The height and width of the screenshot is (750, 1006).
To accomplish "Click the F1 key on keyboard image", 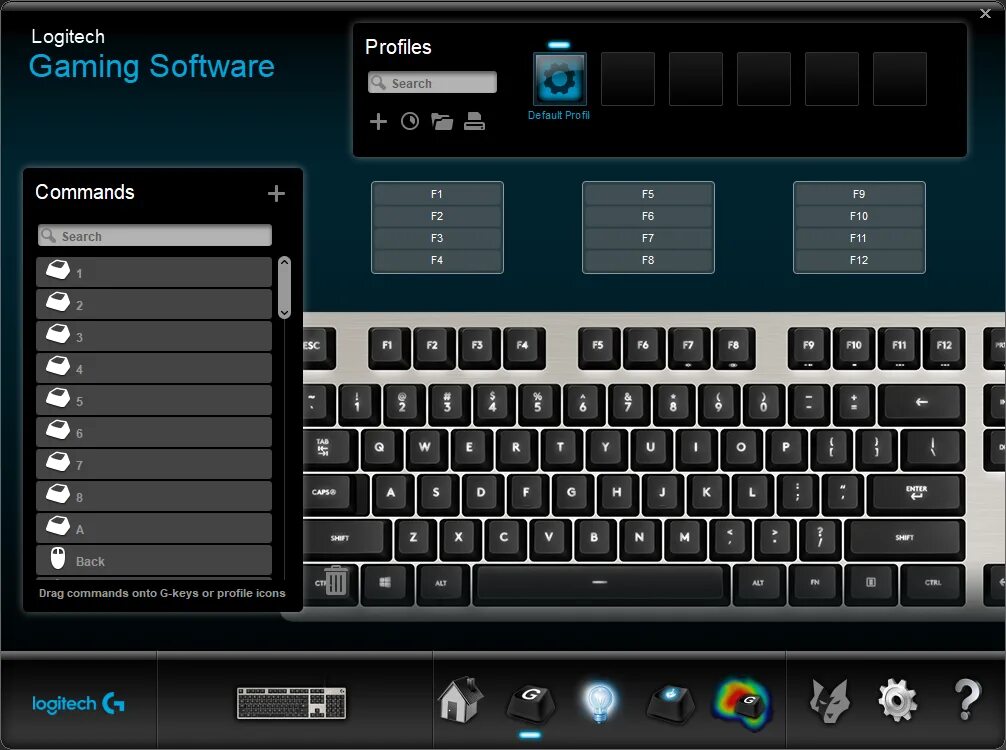I will tap(388, 347).
